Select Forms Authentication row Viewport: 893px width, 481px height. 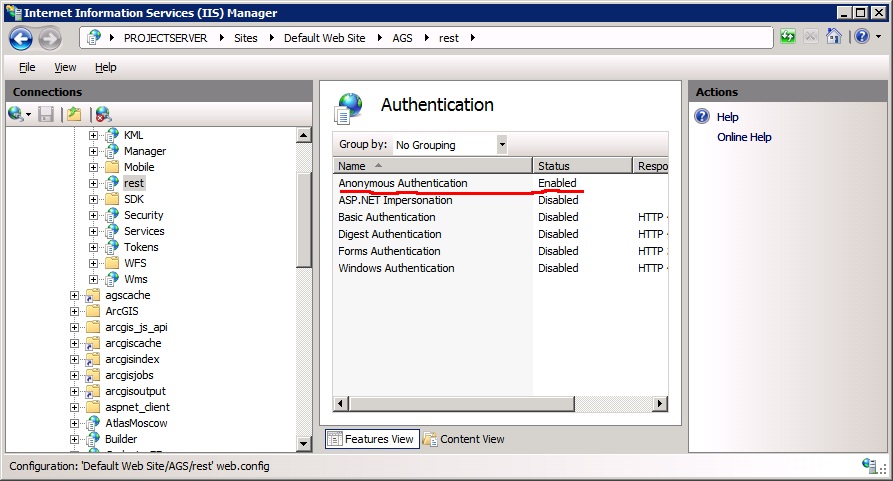[x=501, y=251]
